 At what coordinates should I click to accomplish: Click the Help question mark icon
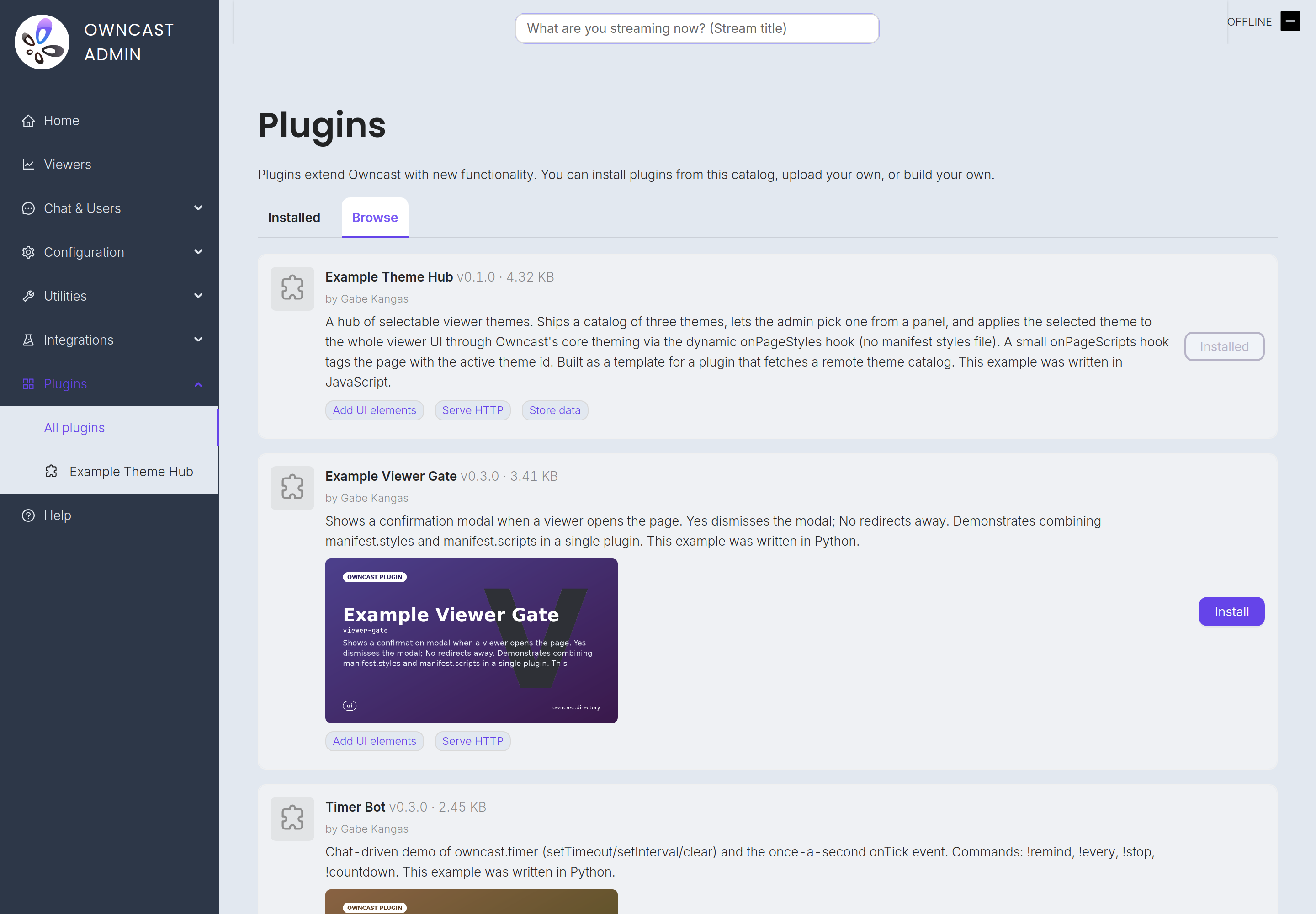28,515
